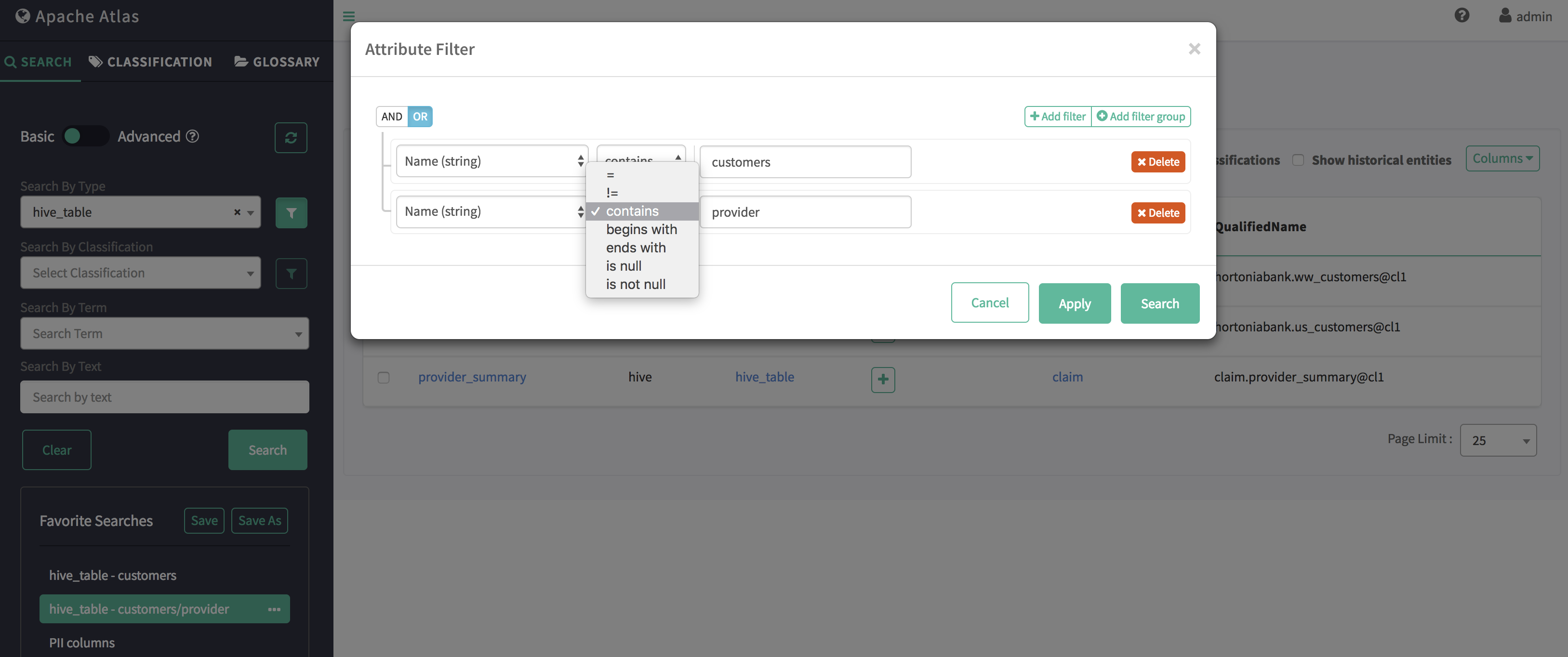The image size is (1568, 657).
Task: Choose 'begins with' from operator dropdown
Action: coord(641,229)
